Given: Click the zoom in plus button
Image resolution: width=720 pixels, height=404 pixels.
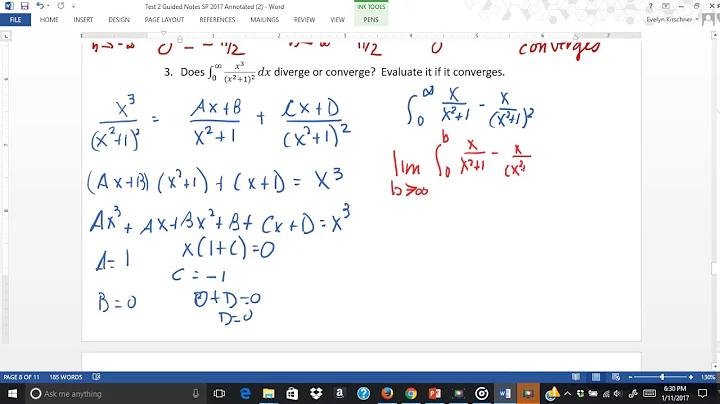Looking at the screenshot, I should point(691,377).
